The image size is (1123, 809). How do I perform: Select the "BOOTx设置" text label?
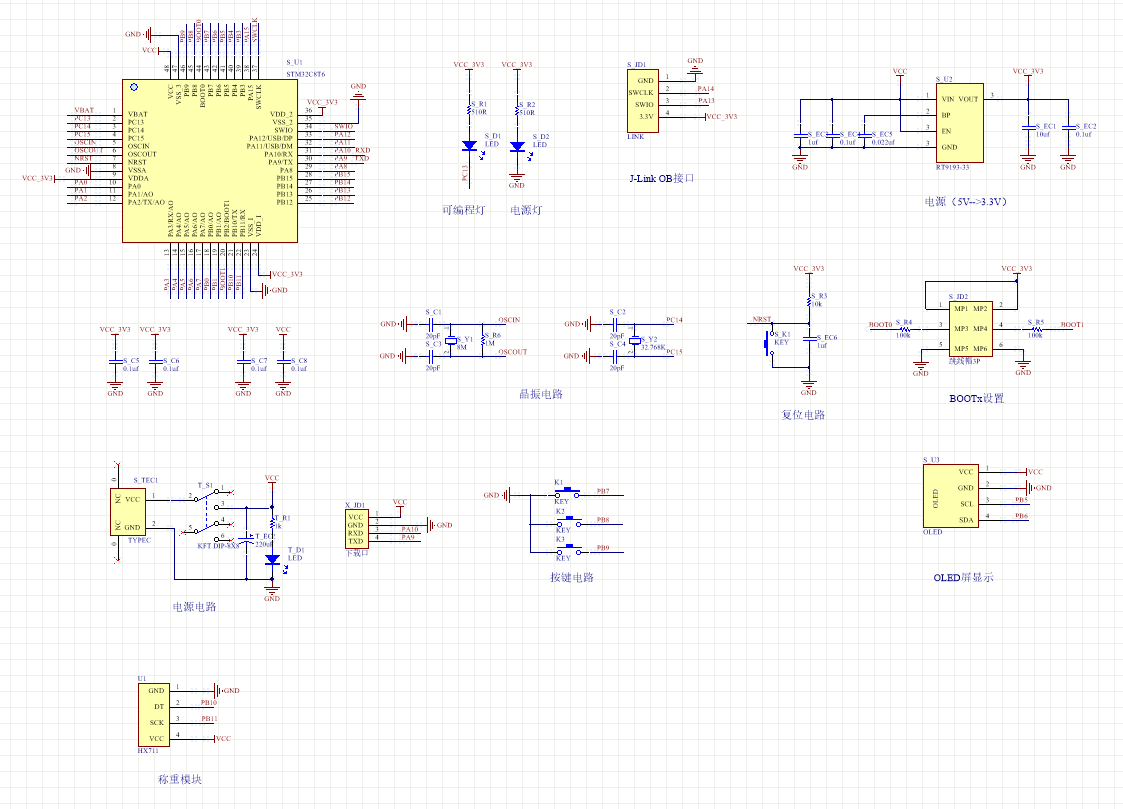pyautogui.click(x=976, y=398)
